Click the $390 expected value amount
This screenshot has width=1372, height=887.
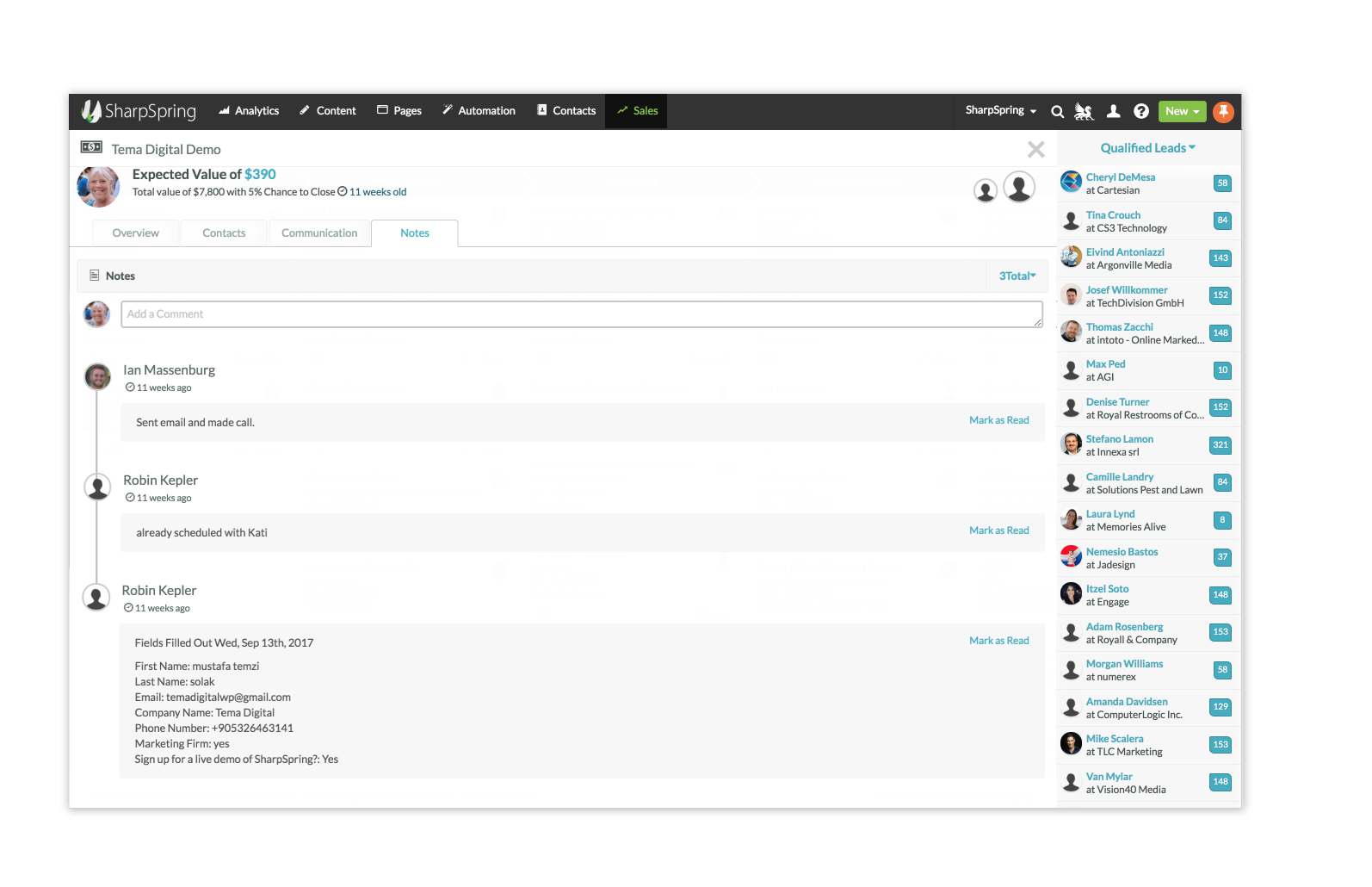pos(260,175)
